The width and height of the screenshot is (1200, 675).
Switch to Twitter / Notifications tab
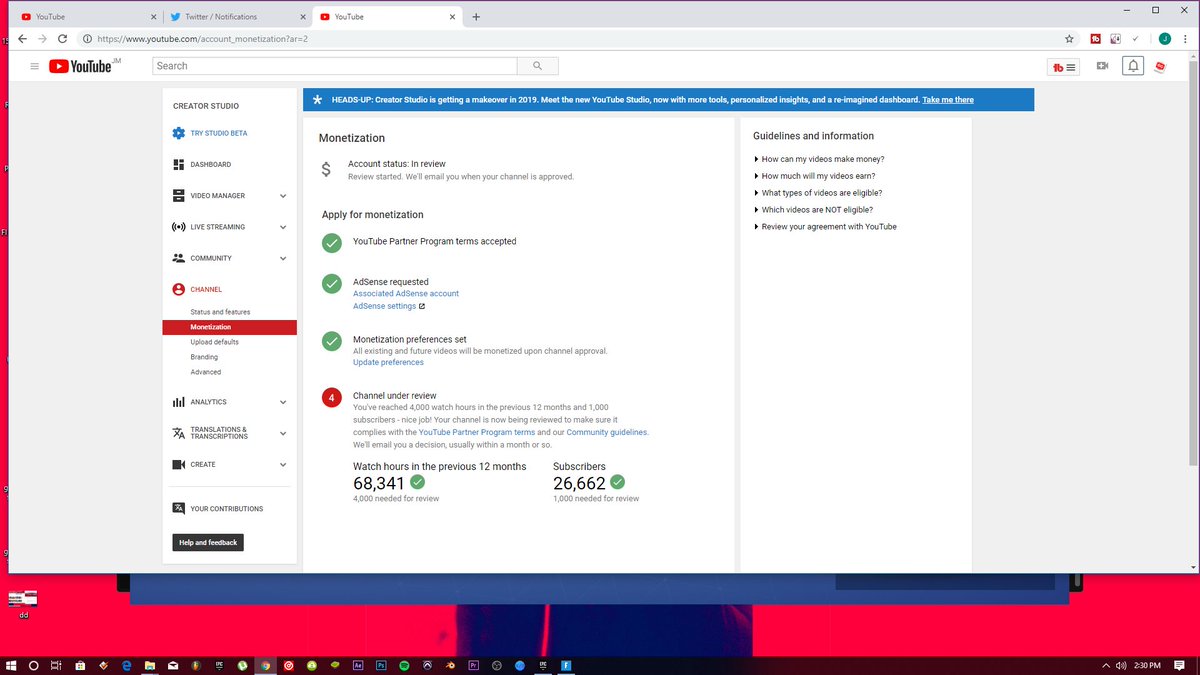(236, 17)
